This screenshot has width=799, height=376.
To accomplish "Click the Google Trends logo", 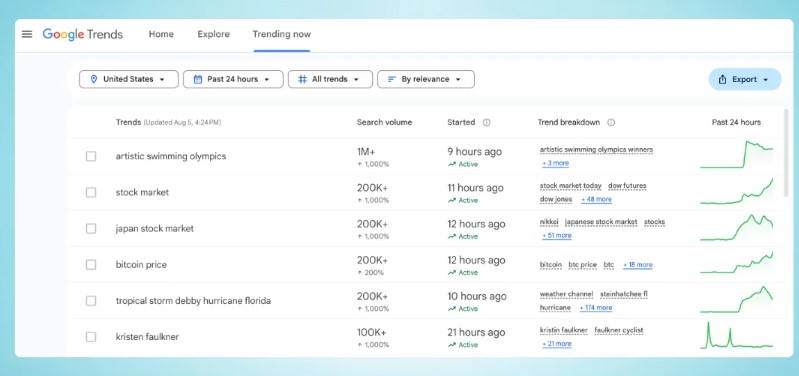I will [x=83, y=34].
